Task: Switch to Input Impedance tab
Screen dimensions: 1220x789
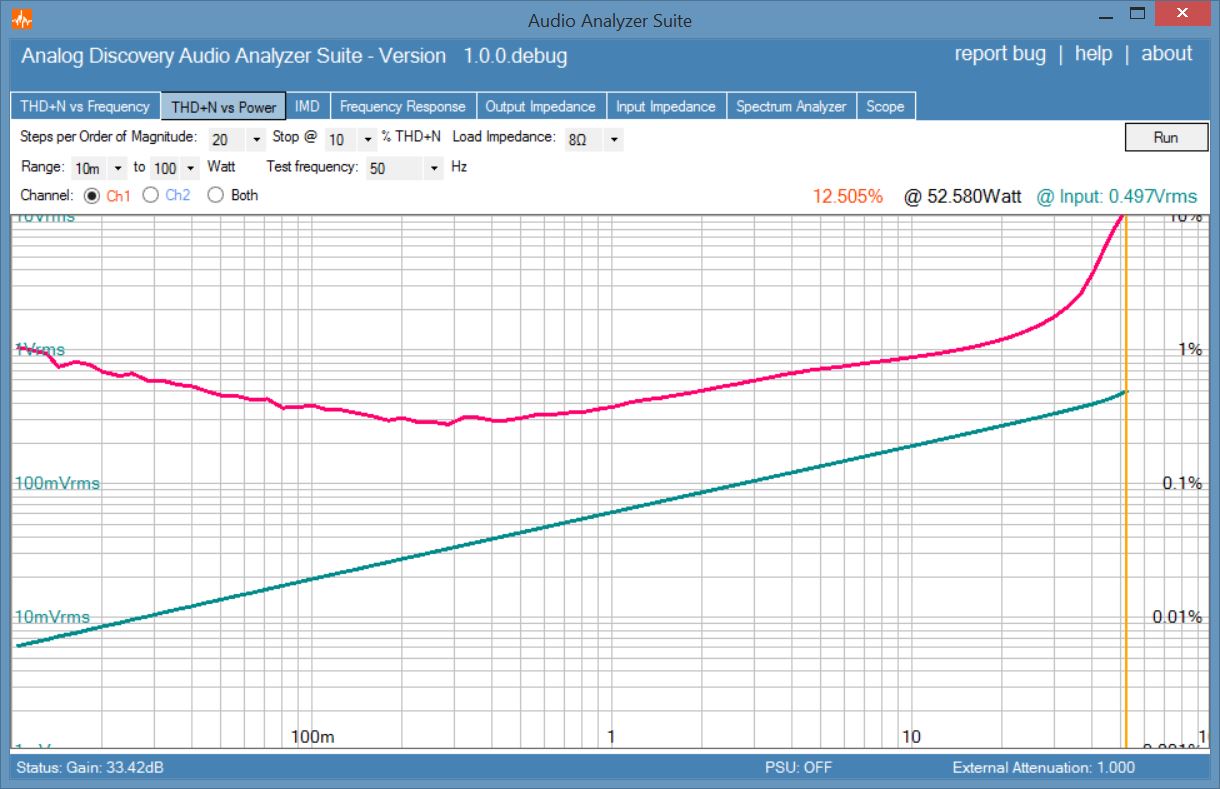Action: [666, 106]
